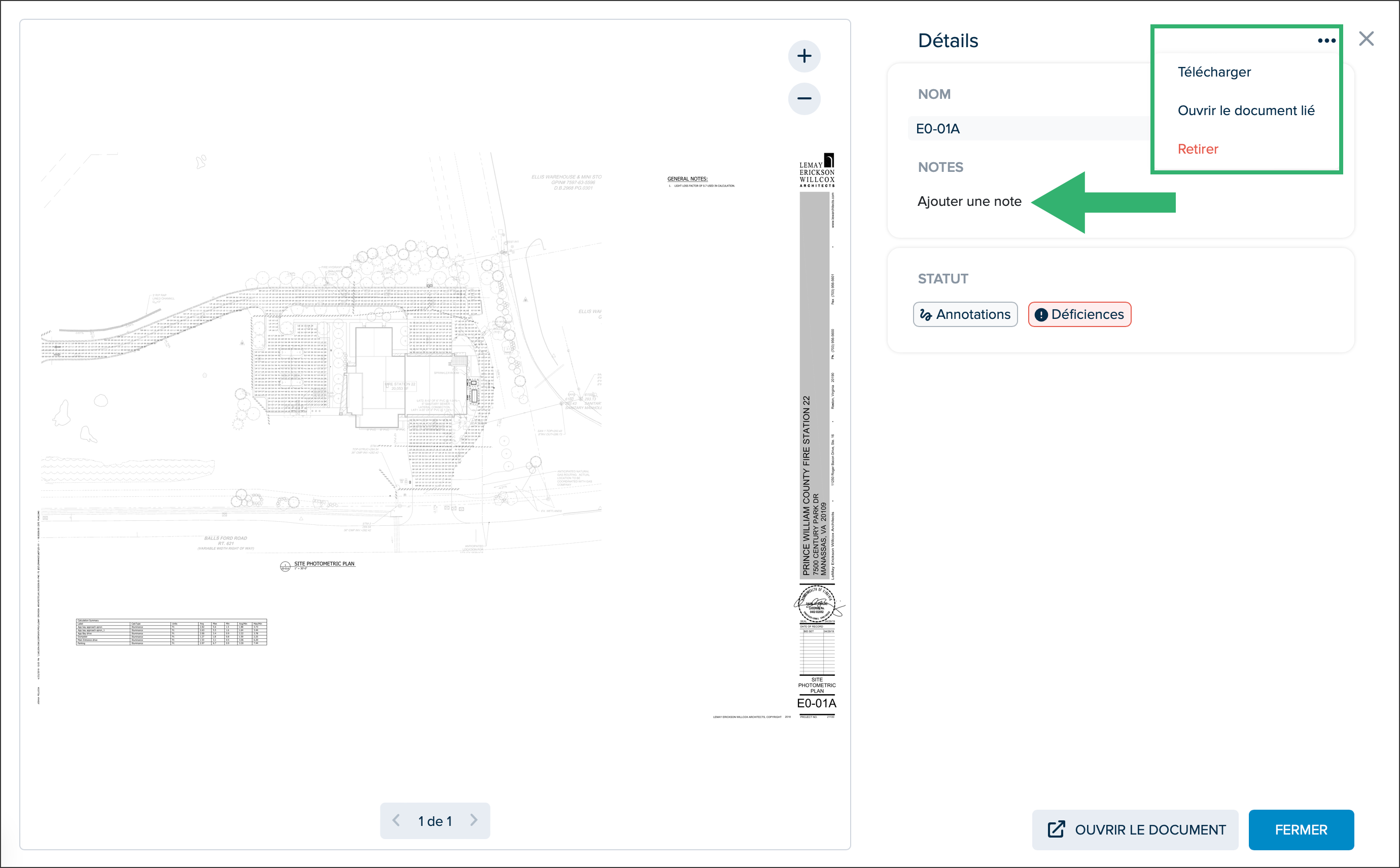This screenshot has height=868, width=1400.
Task: Close the Détails panel with X
Action: pyautogui.click(x=1366, y=39)
